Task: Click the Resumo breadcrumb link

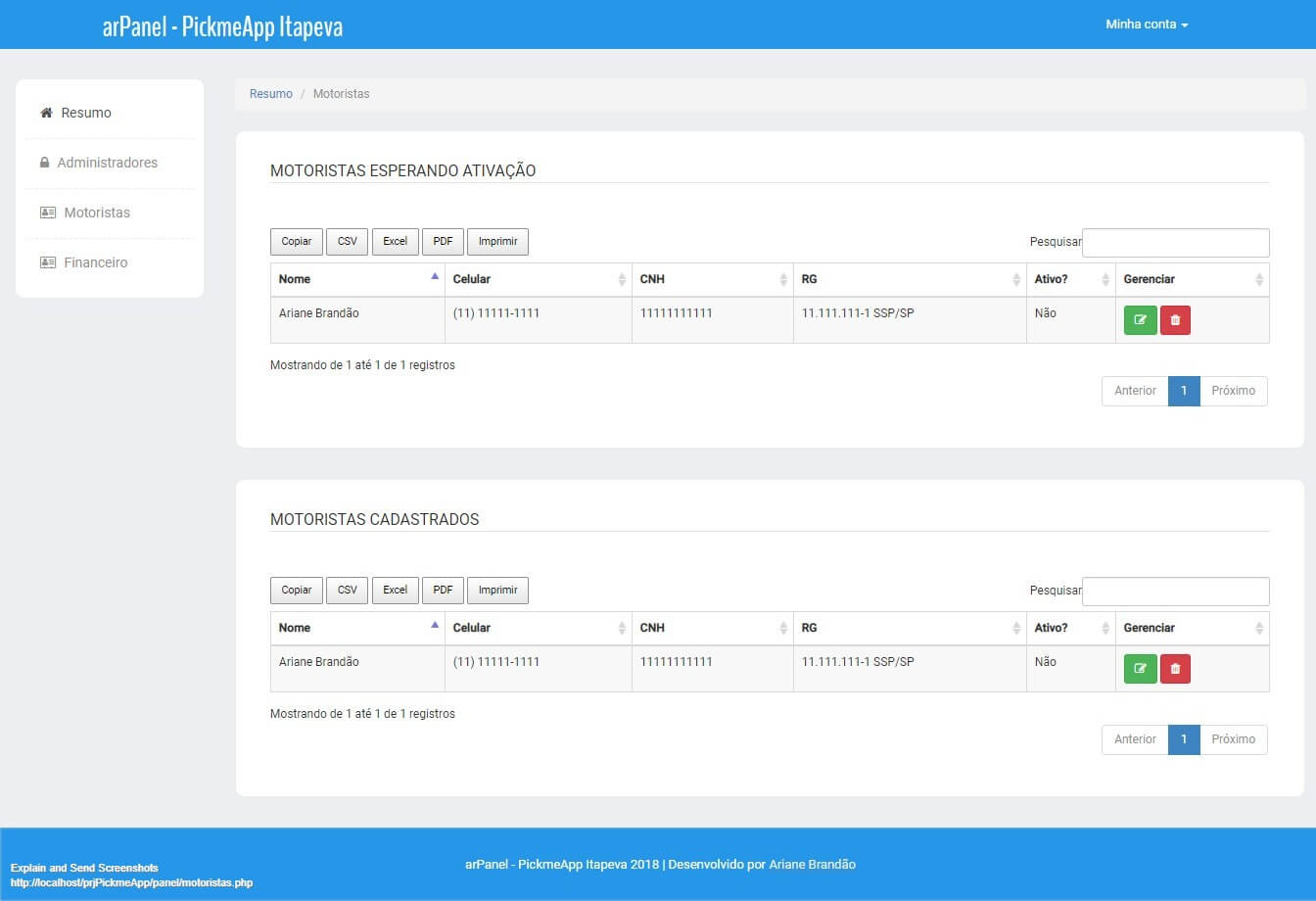Action: pos(271,94)
